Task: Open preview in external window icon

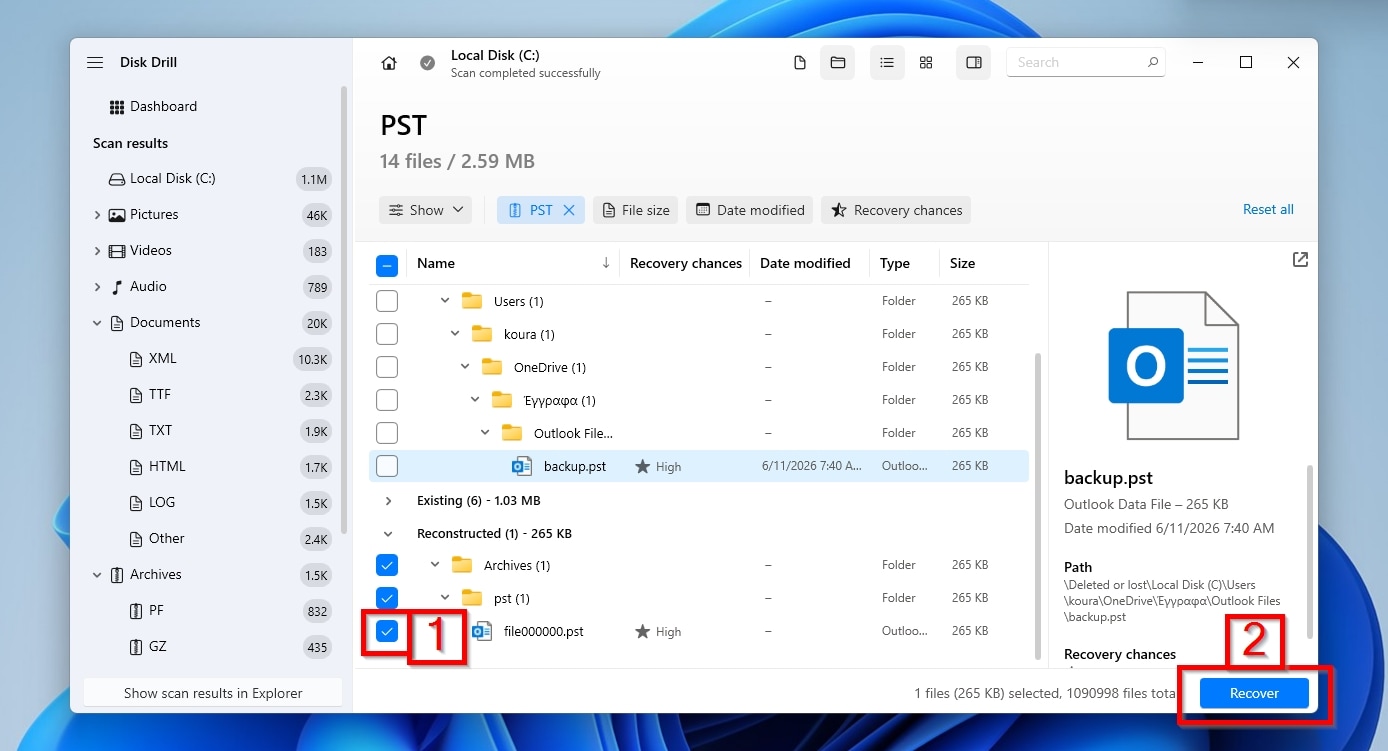Action: (1300, 259)
